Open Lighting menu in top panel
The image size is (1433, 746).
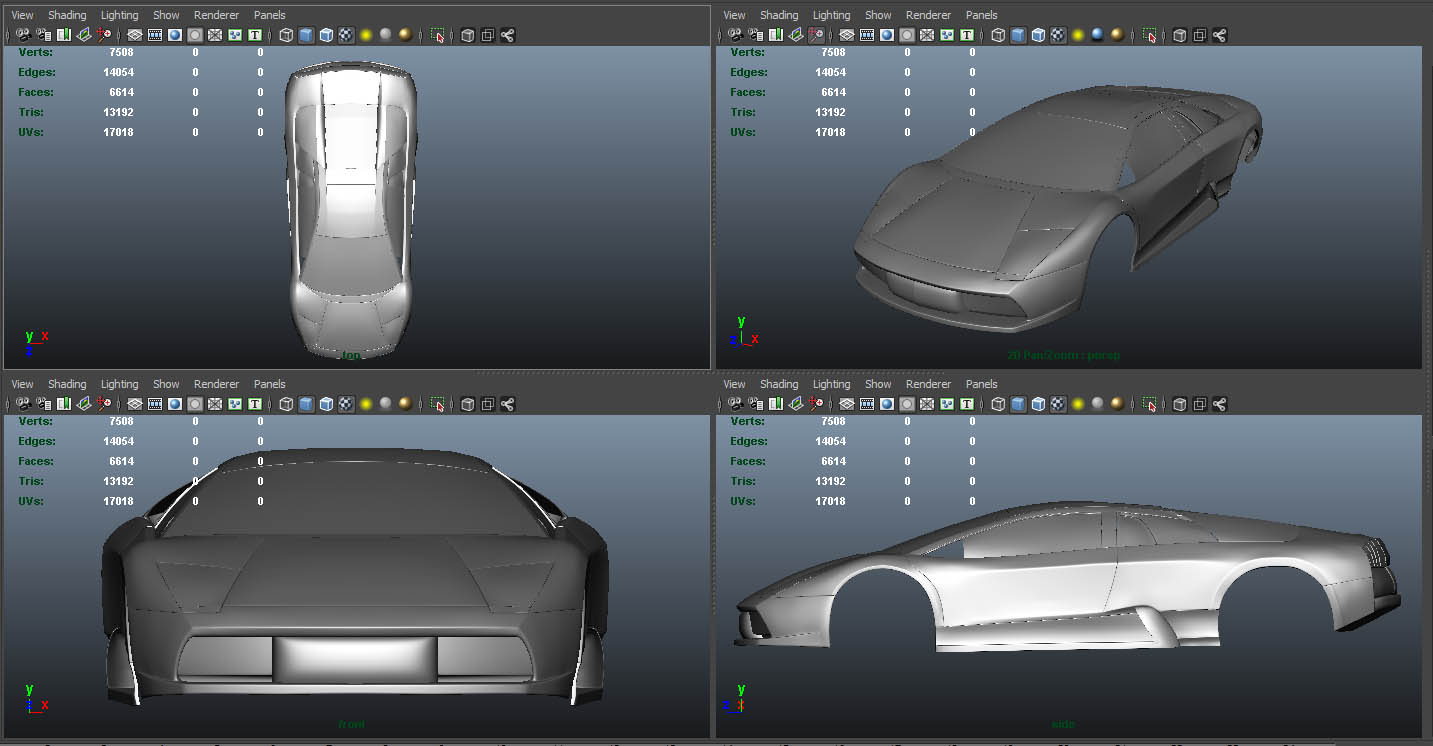point(119,15)
